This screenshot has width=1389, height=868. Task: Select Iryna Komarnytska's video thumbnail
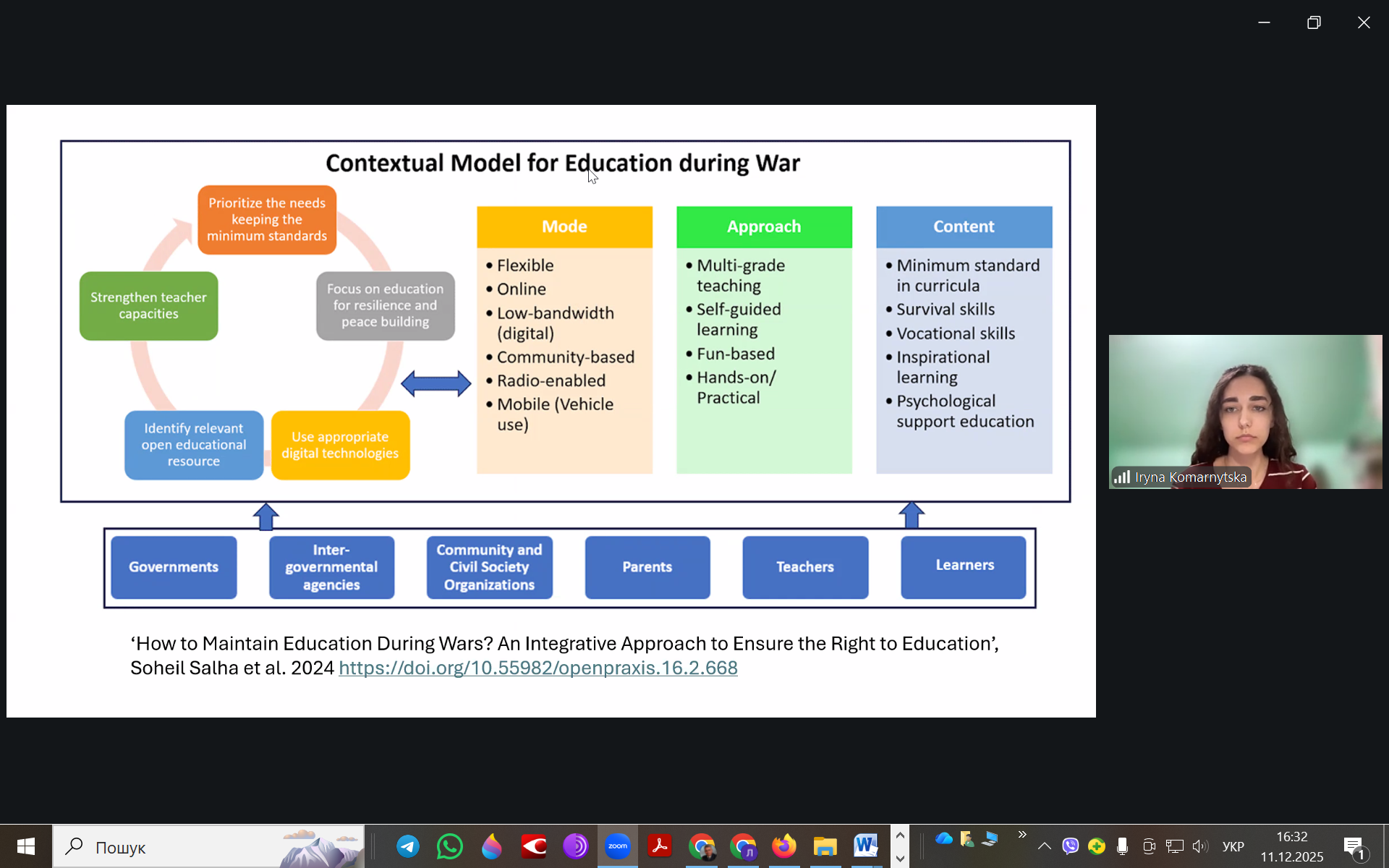(1245, 412)
